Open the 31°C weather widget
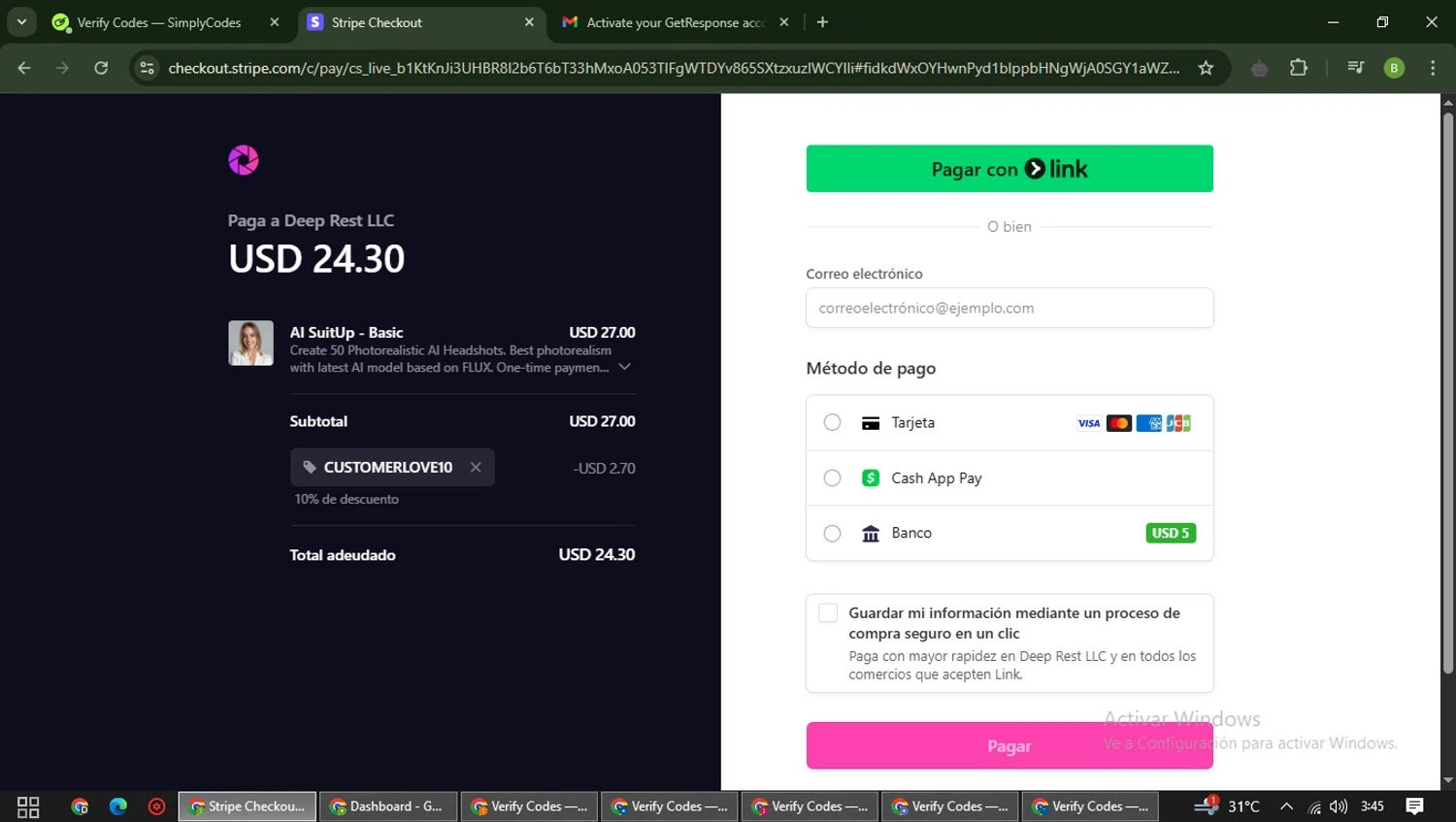This screenshot has height=822, width=1456. click(x=1227, y=806)
